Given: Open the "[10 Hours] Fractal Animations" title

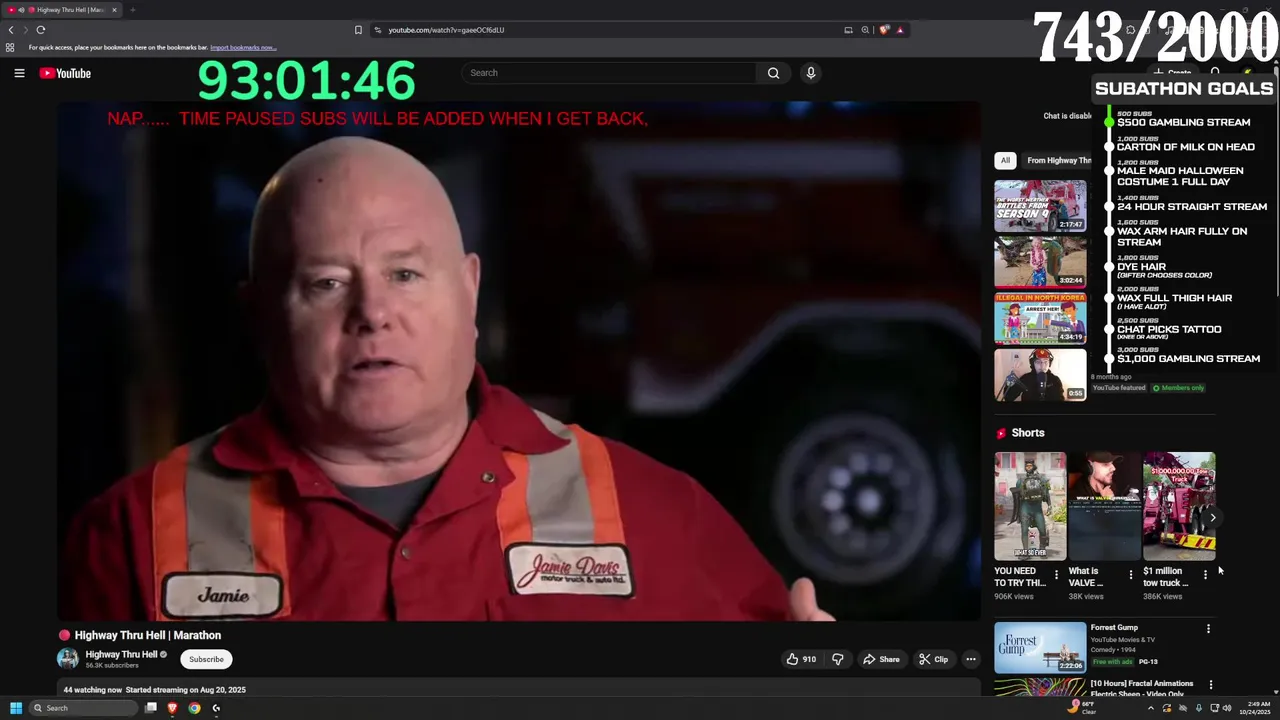Looking at the screenshot, I should [1142, 688].
